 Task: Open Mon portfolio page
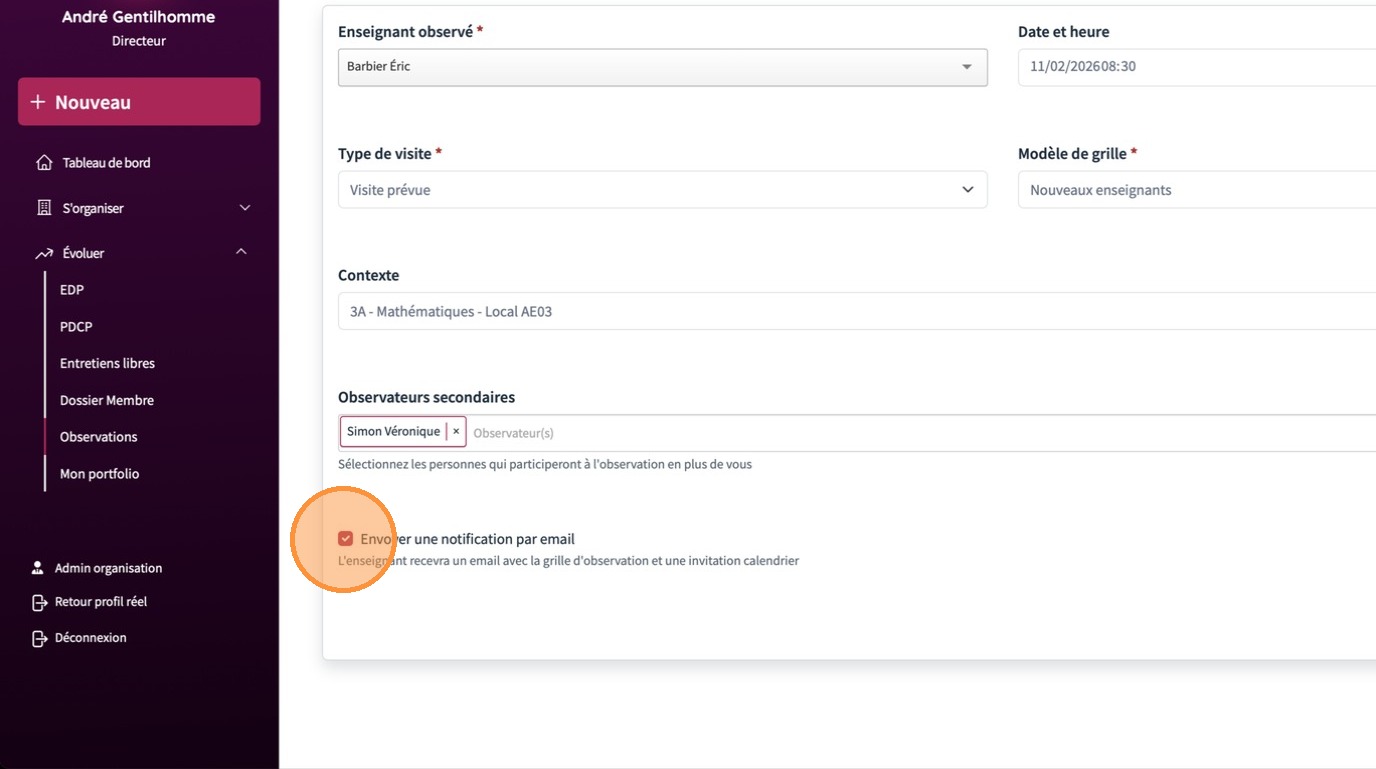click(x=99, y=474)
